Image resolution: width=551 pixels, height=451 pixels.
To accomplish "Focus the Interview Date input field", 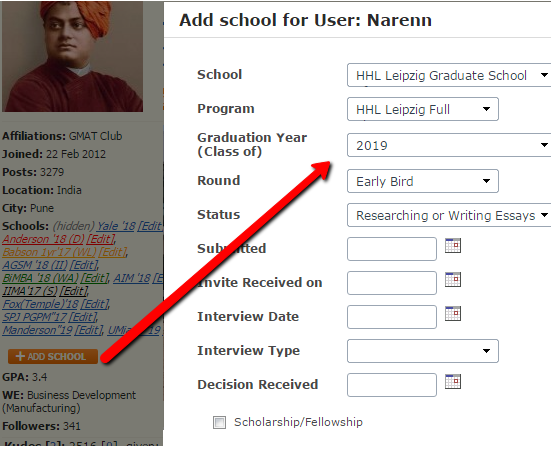I will 392,317.
